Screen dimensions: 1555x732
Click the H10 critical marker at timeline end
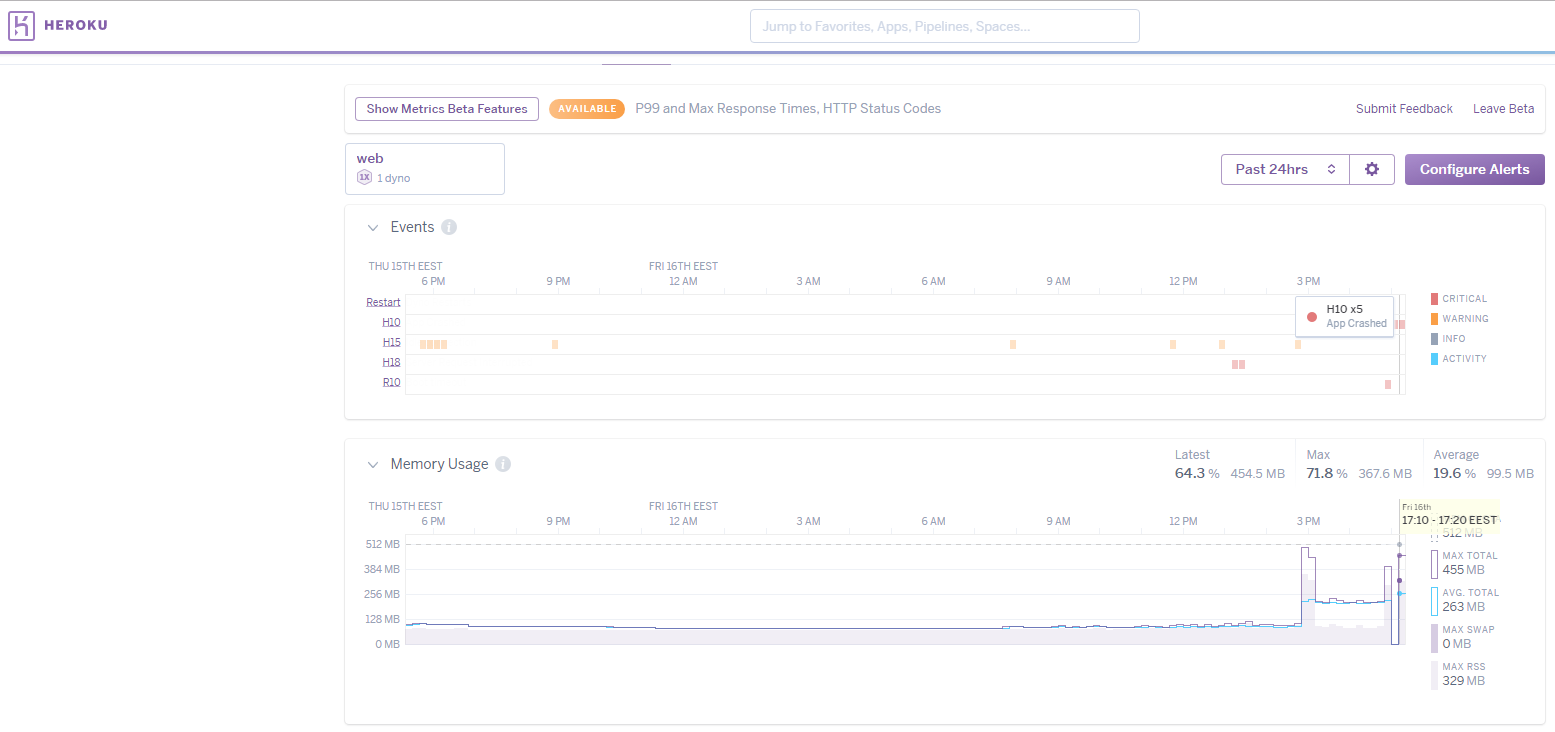(1401, 324)
